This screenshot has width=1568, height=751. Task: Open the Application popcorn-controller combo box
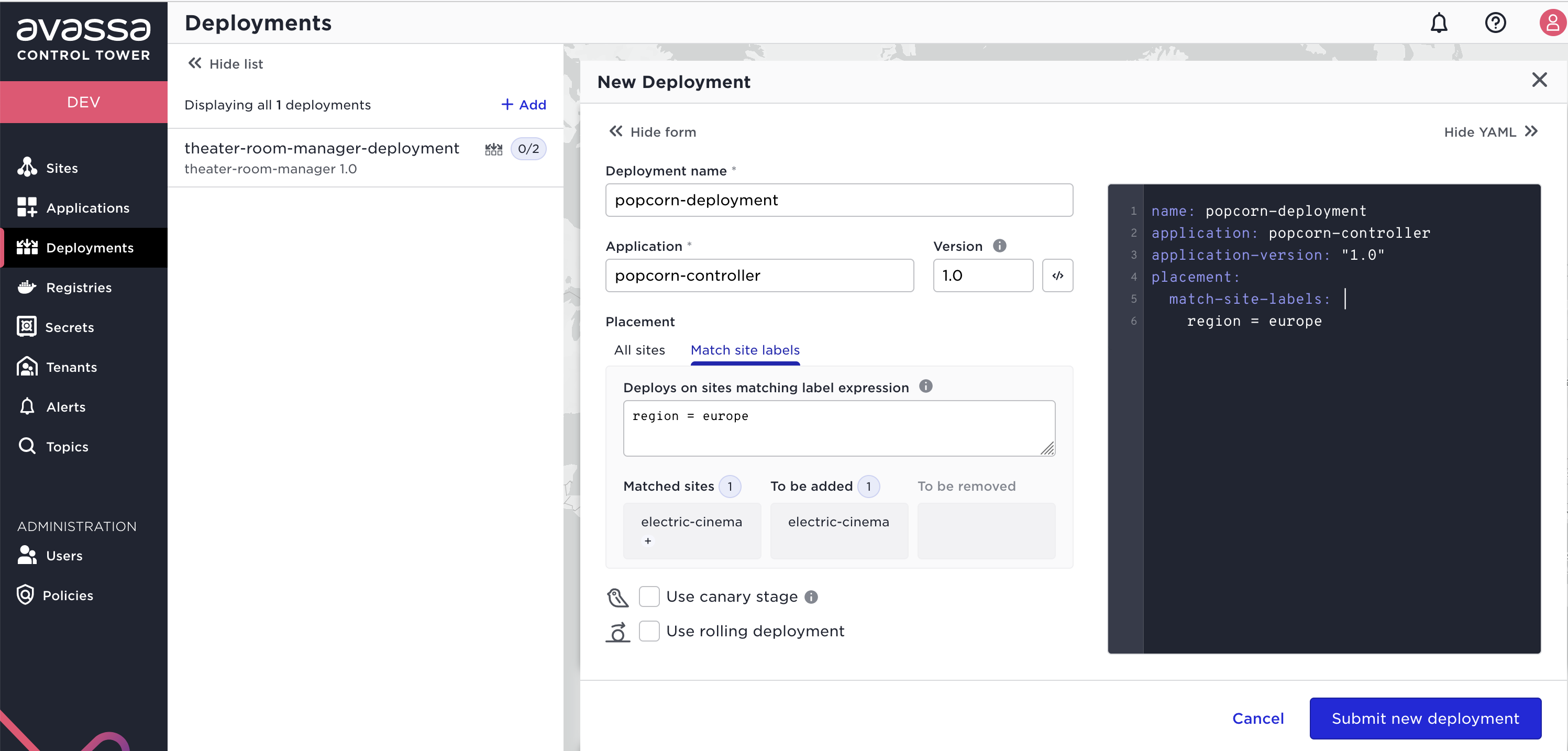pyautogui.click(x=759, y=275)
